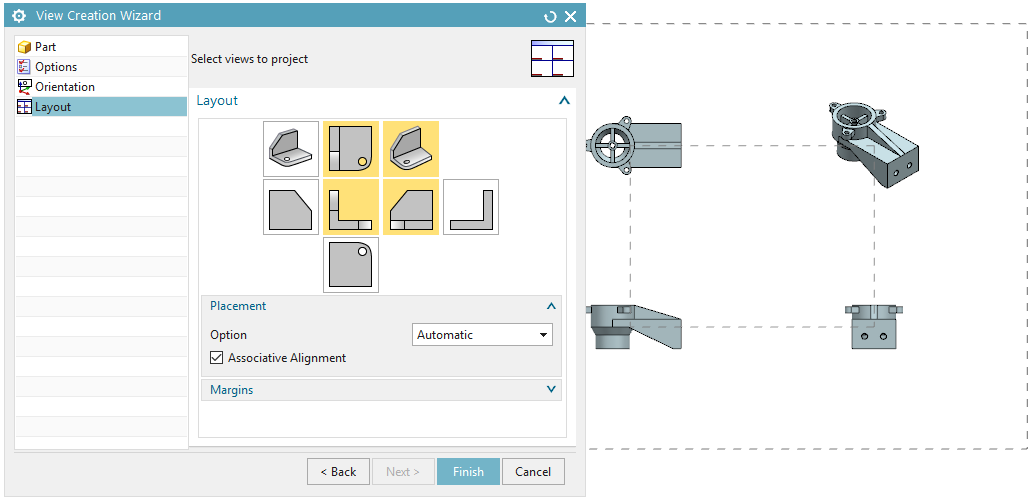Screen dimensions: 1034x502
Task: Open the Placement Option dropdown
Action: click(482, 335)
